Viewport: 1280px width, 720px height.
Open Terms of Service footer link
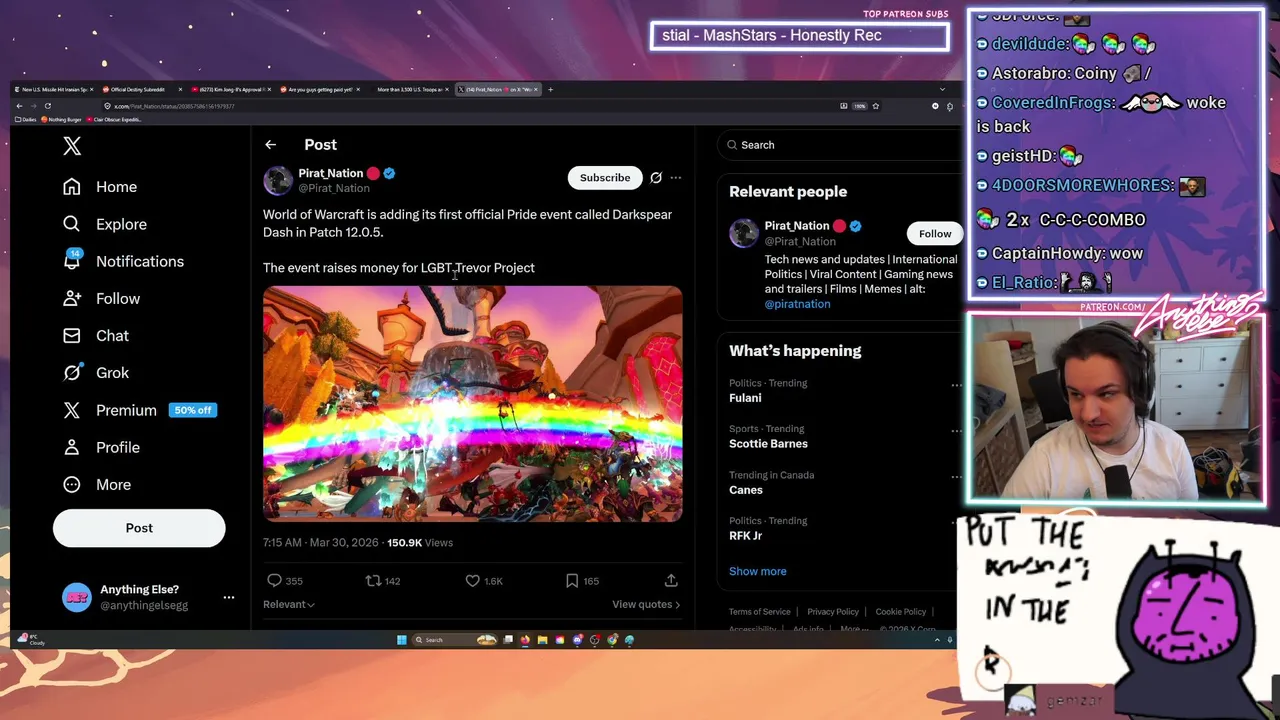point(759,612)
